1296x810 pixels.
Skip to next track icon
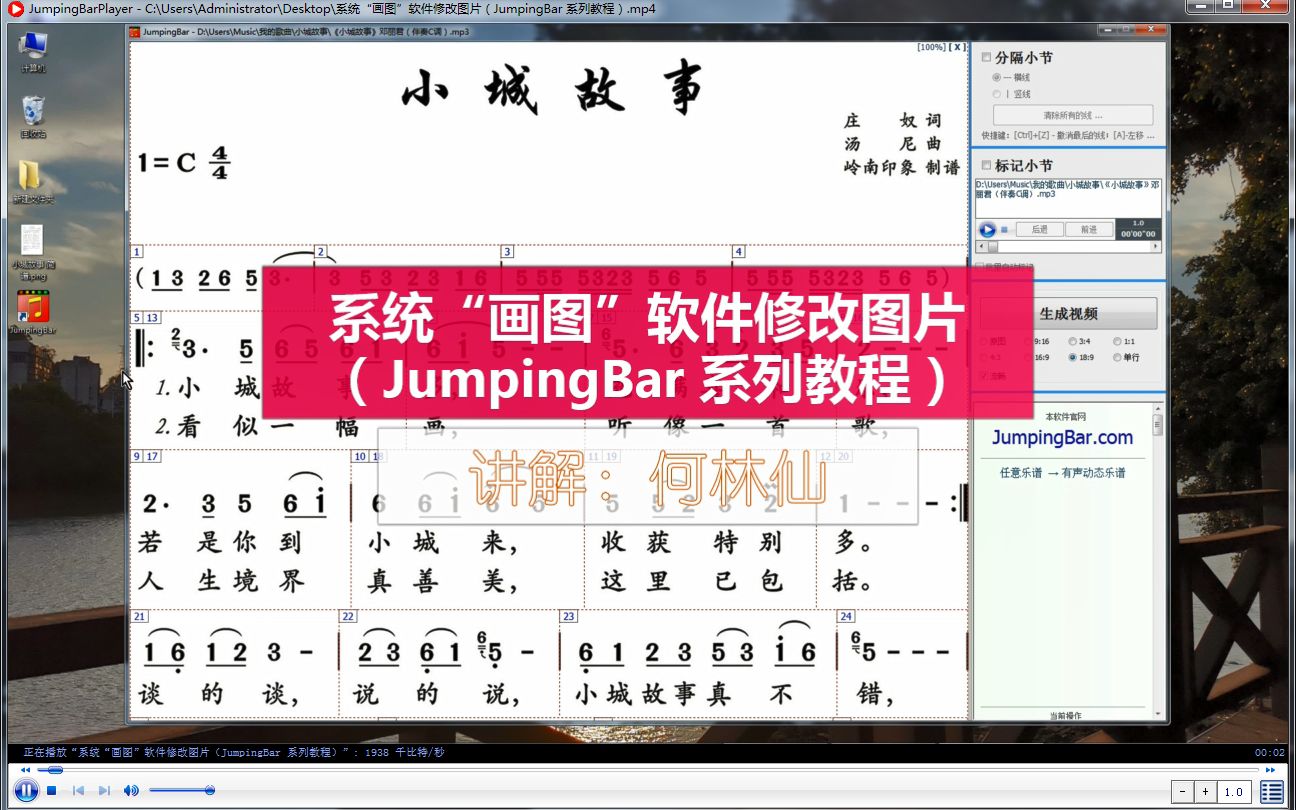[104, 791]
